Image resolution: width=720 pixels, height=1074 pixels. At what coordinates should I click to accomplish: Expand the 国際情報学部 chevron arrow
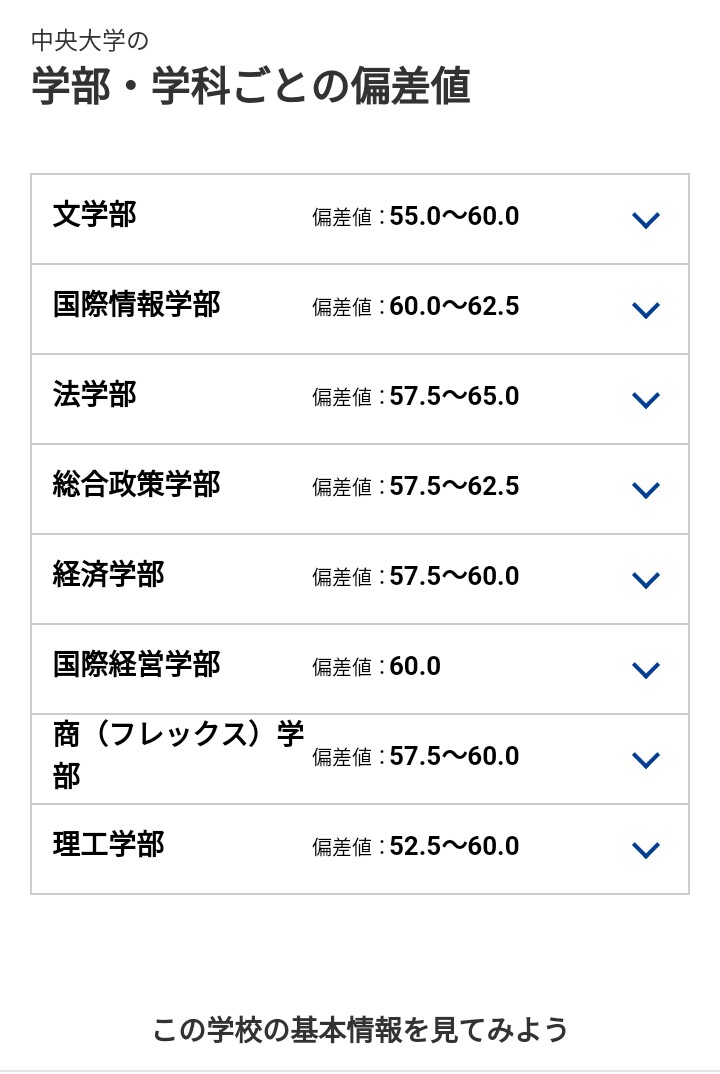[645, 310]
